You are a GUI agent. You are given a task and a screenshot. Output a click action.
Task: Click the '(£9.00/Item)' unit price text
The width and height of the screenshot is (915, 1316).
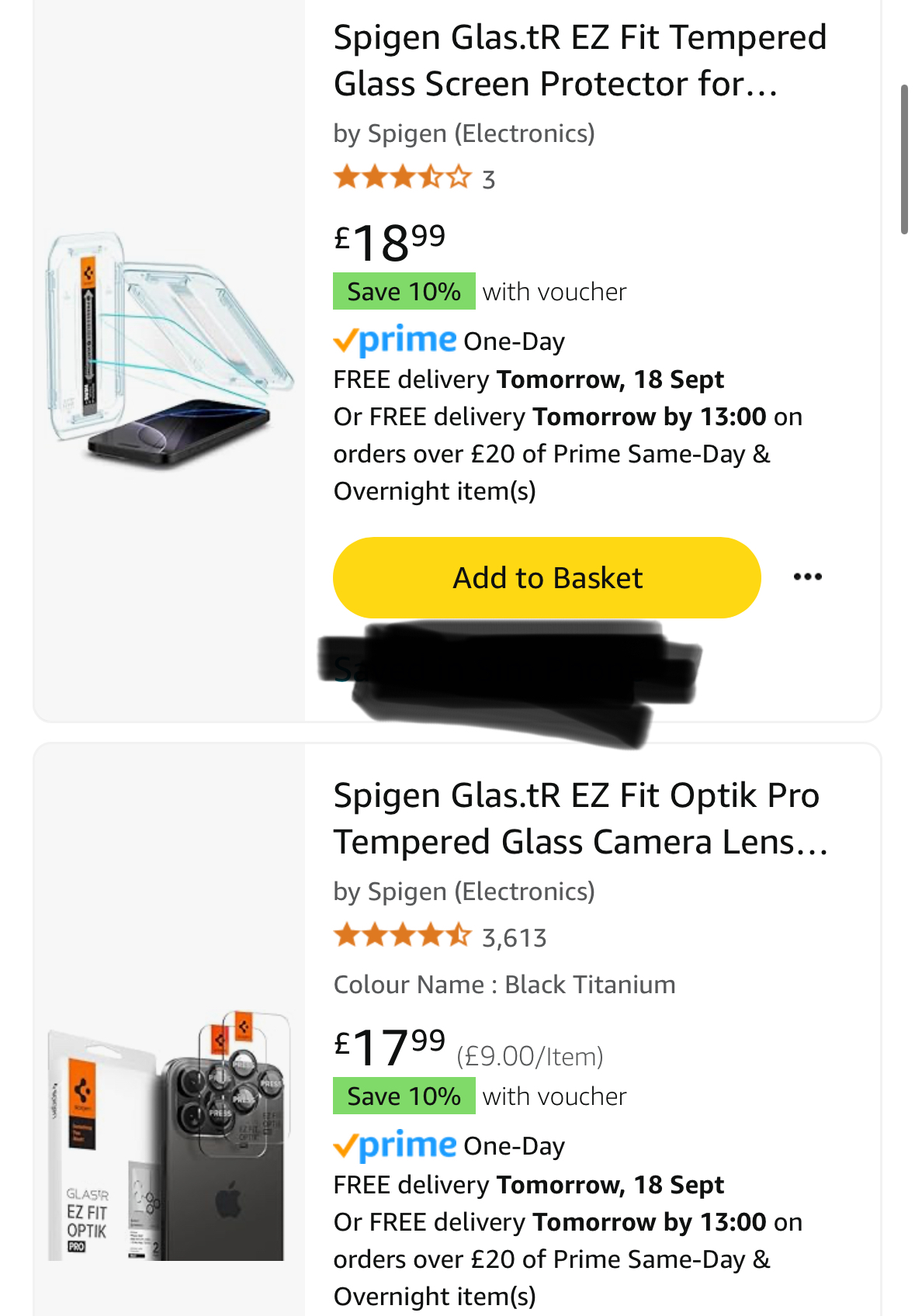click(530, 1056)
